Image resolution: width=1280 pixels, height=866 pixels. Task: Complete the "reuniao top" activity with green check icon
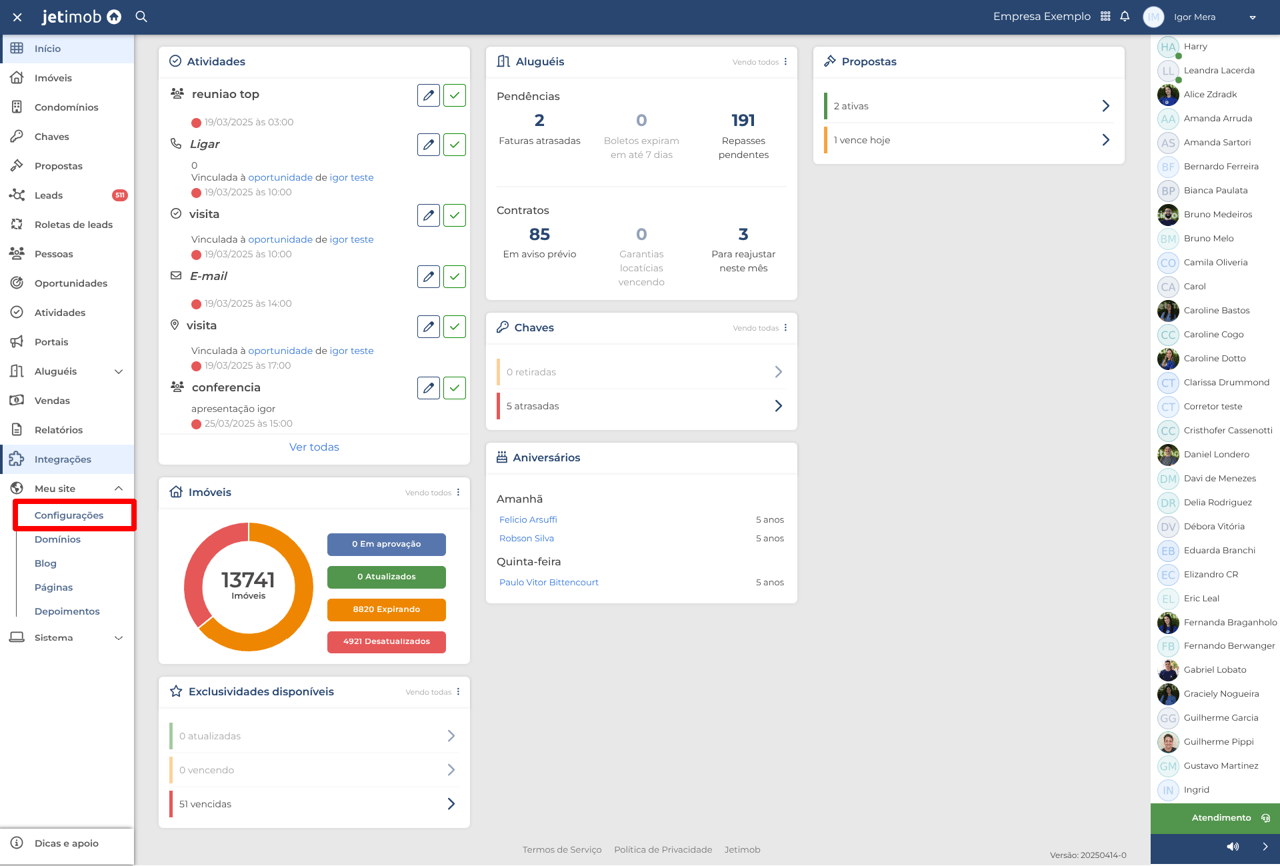pos(454,94)
